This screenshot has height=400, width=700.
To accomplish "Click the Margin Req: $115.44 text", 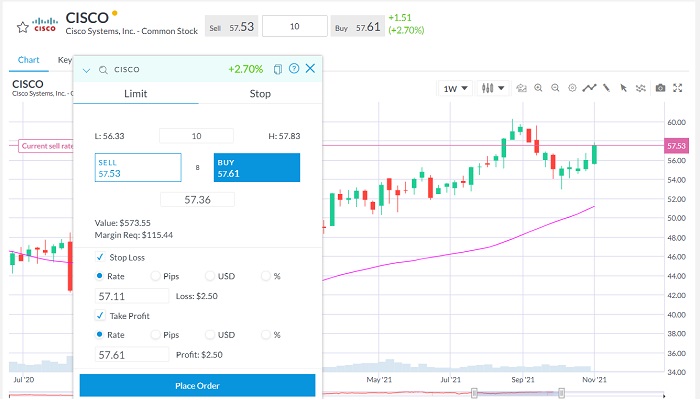I will point(134,235).
